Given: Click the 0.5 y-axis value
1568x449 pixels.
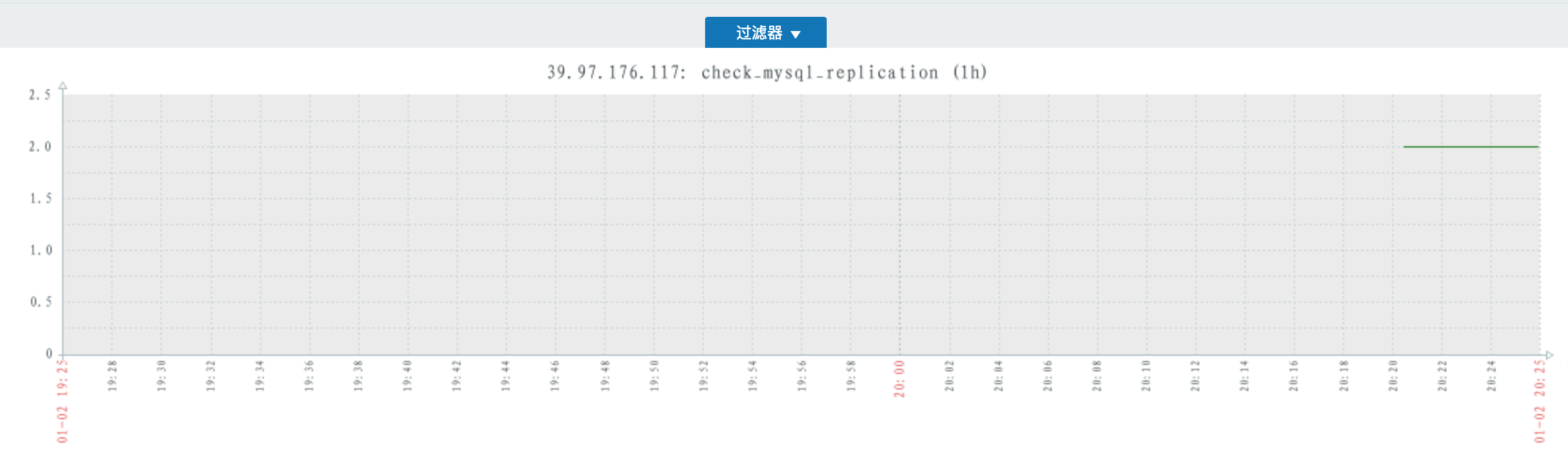Looking at the screenshot, I should point(40,302).
